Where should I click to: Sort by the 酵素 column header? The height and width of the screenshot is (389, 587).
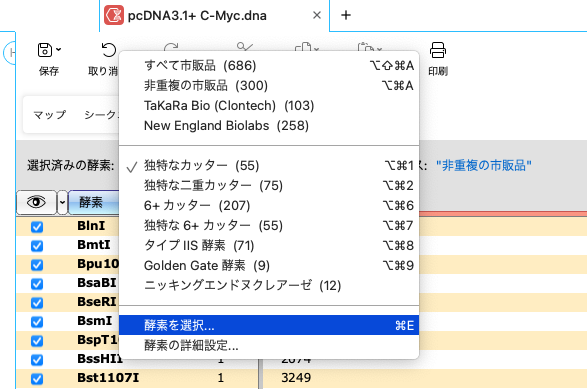tap(94, 202)
